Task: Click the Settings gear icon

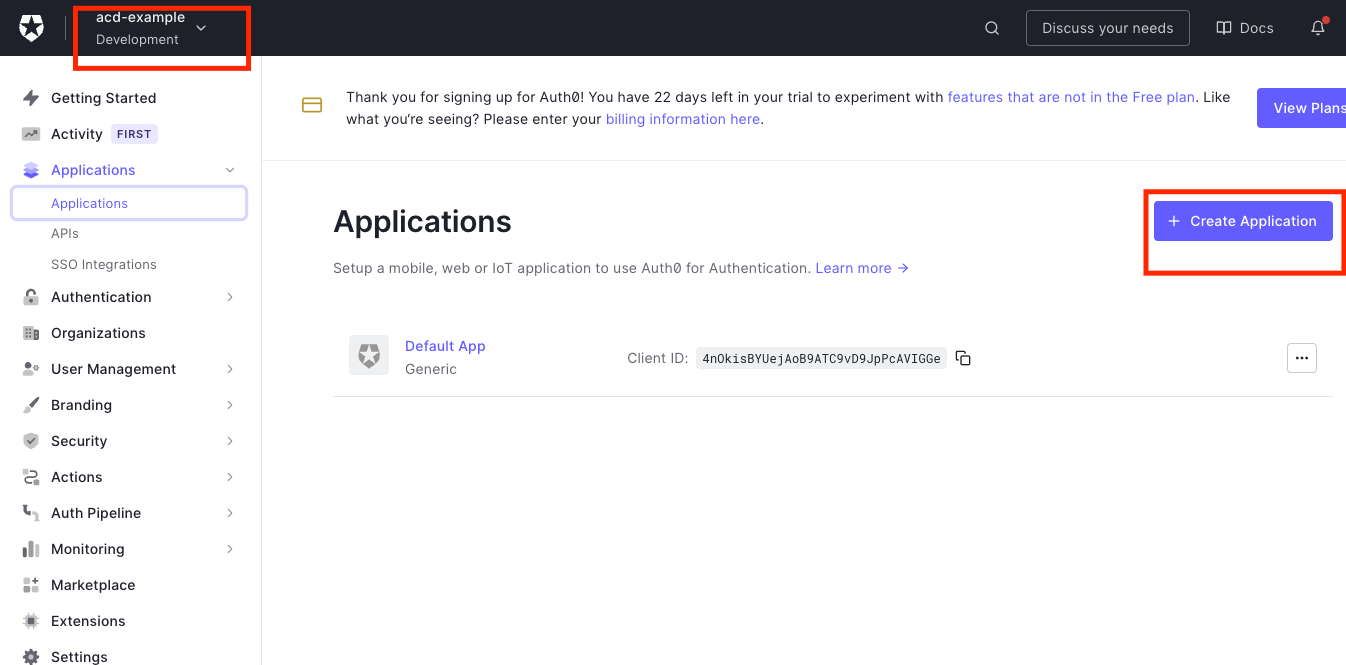Action: click(31, 657)
